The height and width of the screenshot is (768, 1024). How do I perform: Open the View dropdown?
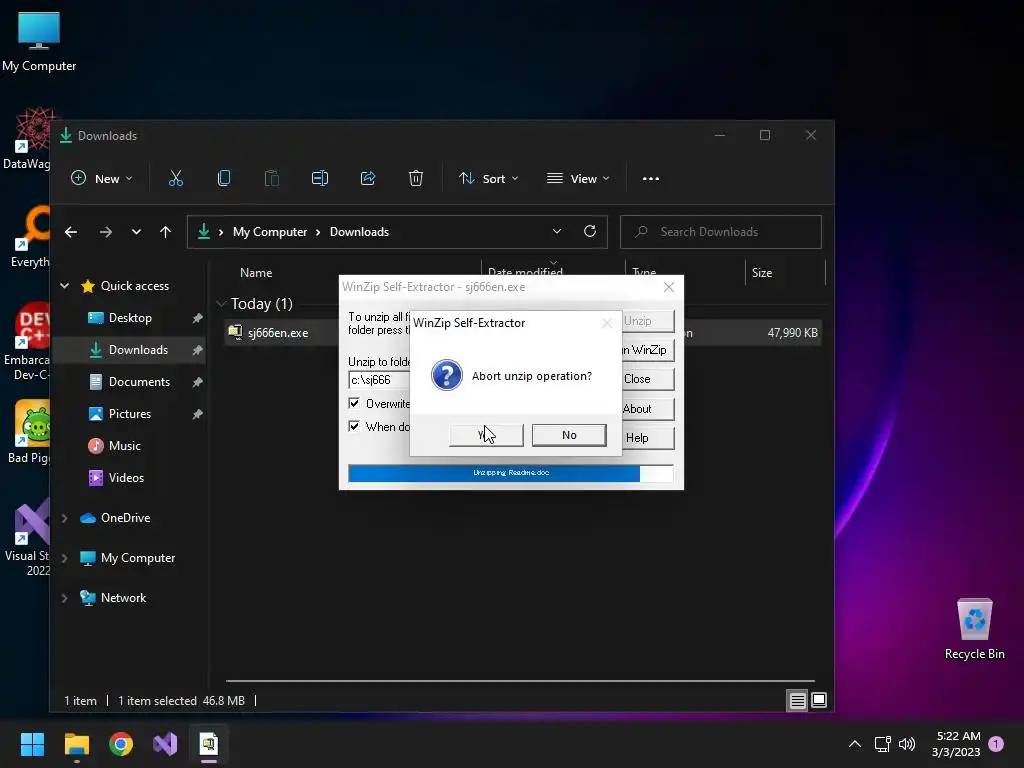578,178
